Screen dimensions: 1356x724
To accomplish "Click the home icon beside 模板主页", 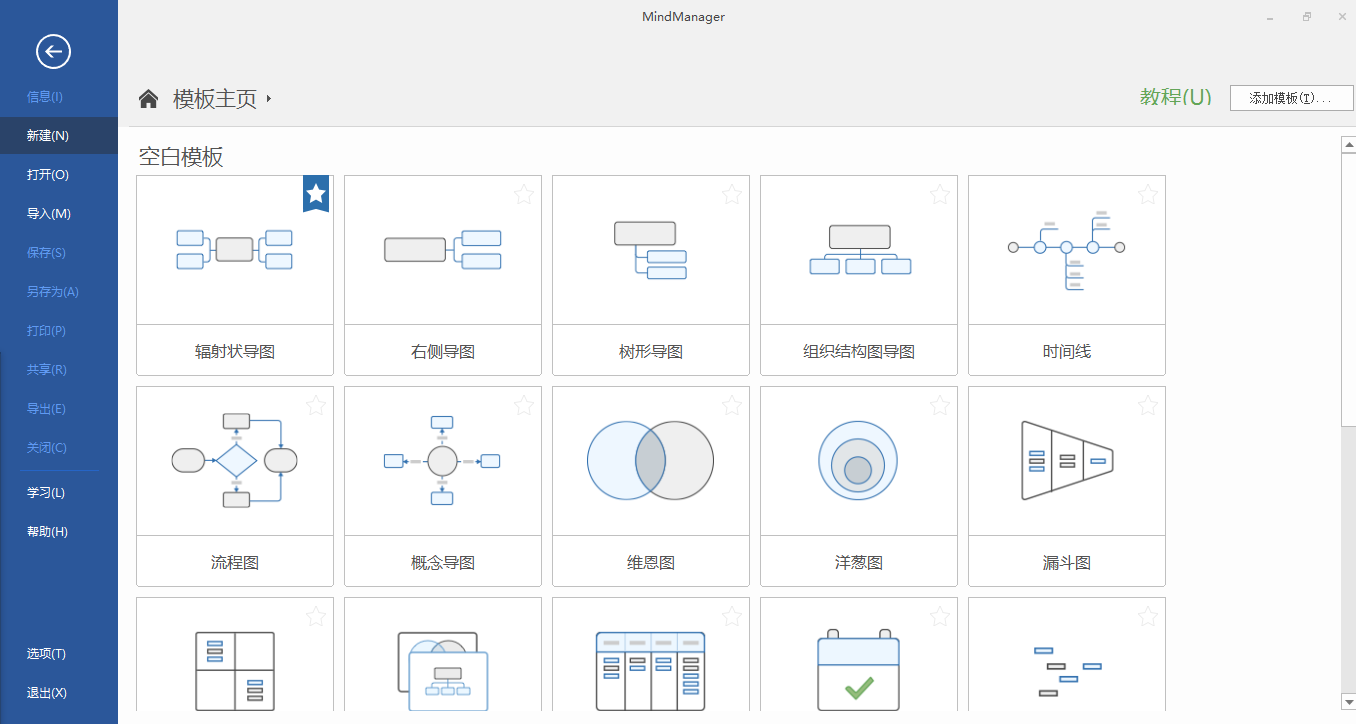I will (148, 98).
